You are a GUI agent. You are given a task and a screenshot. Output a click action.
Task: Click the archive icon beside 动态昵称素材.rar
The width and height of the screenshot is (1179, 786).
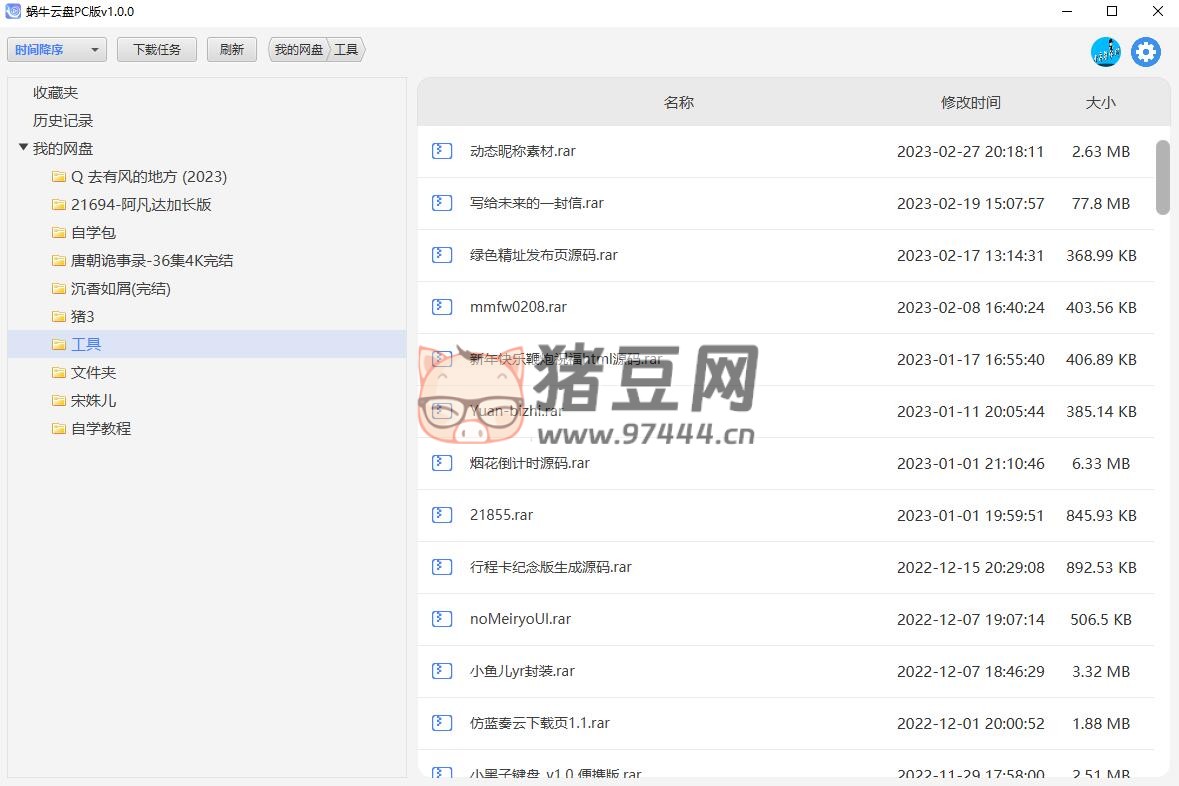point(442,151)
